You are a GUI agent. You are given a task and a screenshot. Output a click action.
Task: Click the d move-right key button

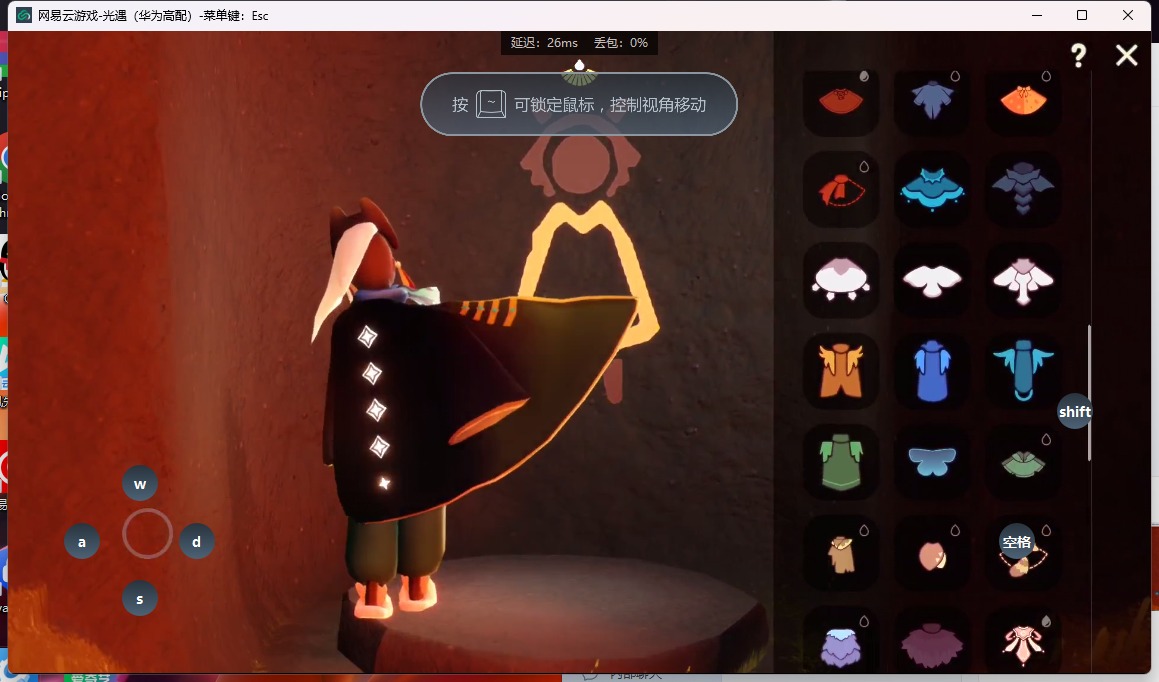pos(197,542)
